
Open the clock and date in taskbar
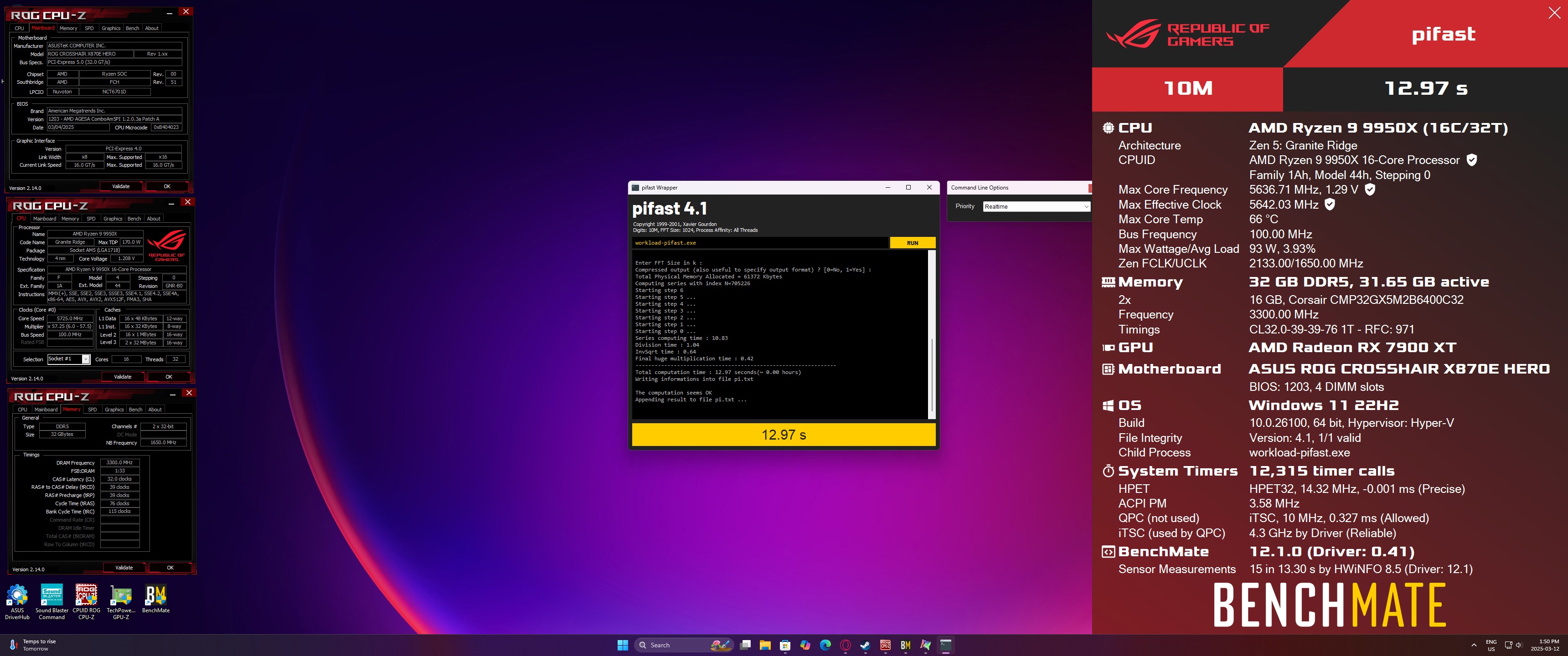[x=1545, y=645]
